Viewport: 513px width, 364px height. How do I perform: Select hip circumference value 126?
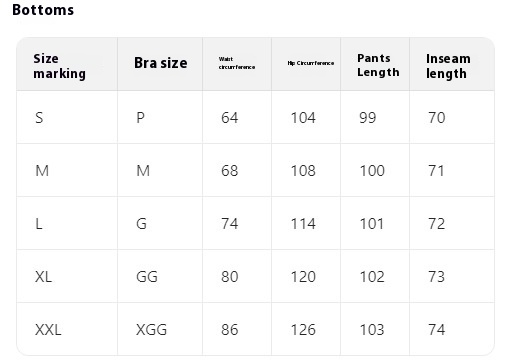tap(303, 330)
